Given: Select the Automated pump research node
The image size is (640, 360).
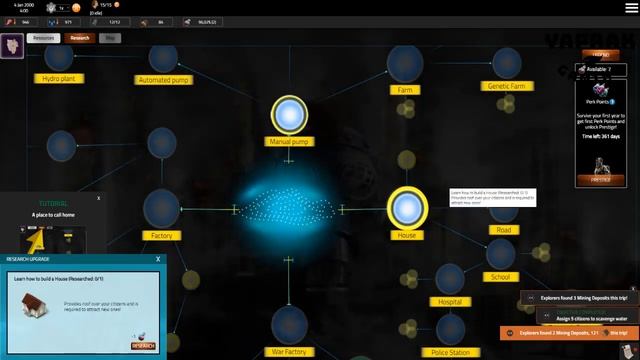Looking at the screenshot, I should click(163, 58).
